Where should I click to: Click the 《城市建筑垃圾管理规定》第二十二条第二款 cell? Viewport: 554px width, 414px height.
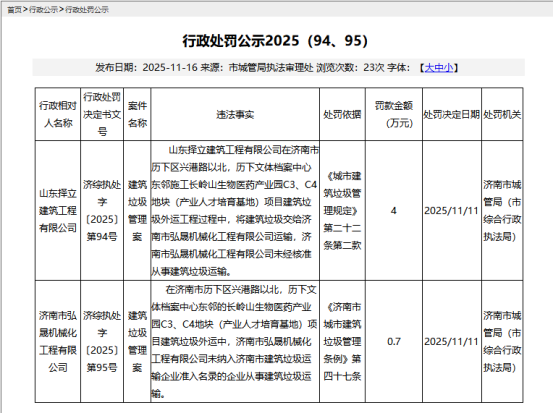[x=342, y=211]
